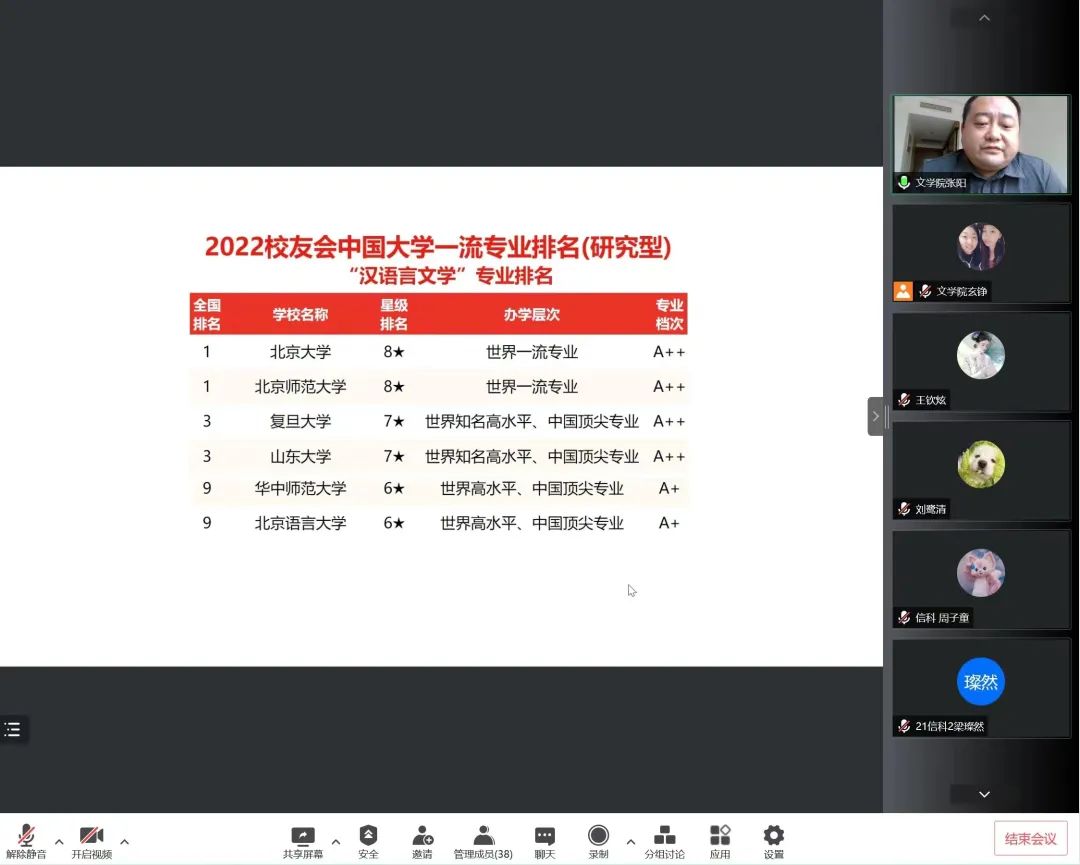The width and height of the screenshot is (1080, 865).
Task: Click the muted mic icon of 21信科2梁璨然
Action: [904, 726]
